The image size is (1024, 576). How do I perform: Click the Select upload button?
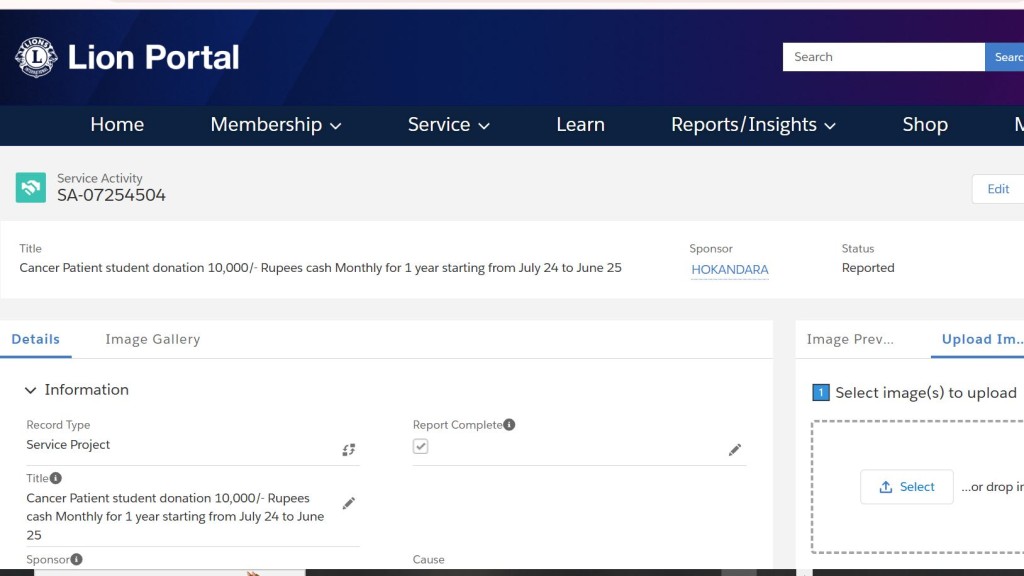(x=906, y=487)
